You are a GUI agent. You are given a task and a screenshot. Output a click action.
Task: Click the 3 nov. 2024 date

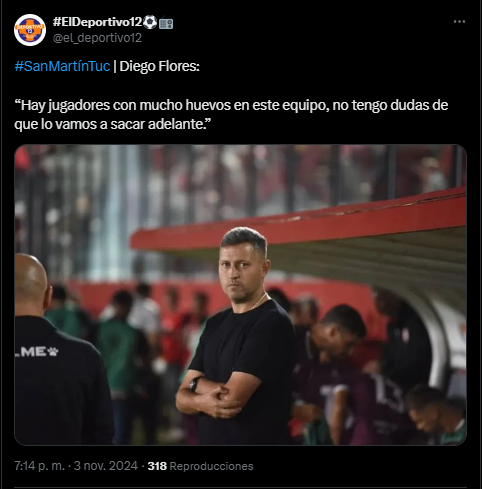pyautogui.click(x=106, y=466)
